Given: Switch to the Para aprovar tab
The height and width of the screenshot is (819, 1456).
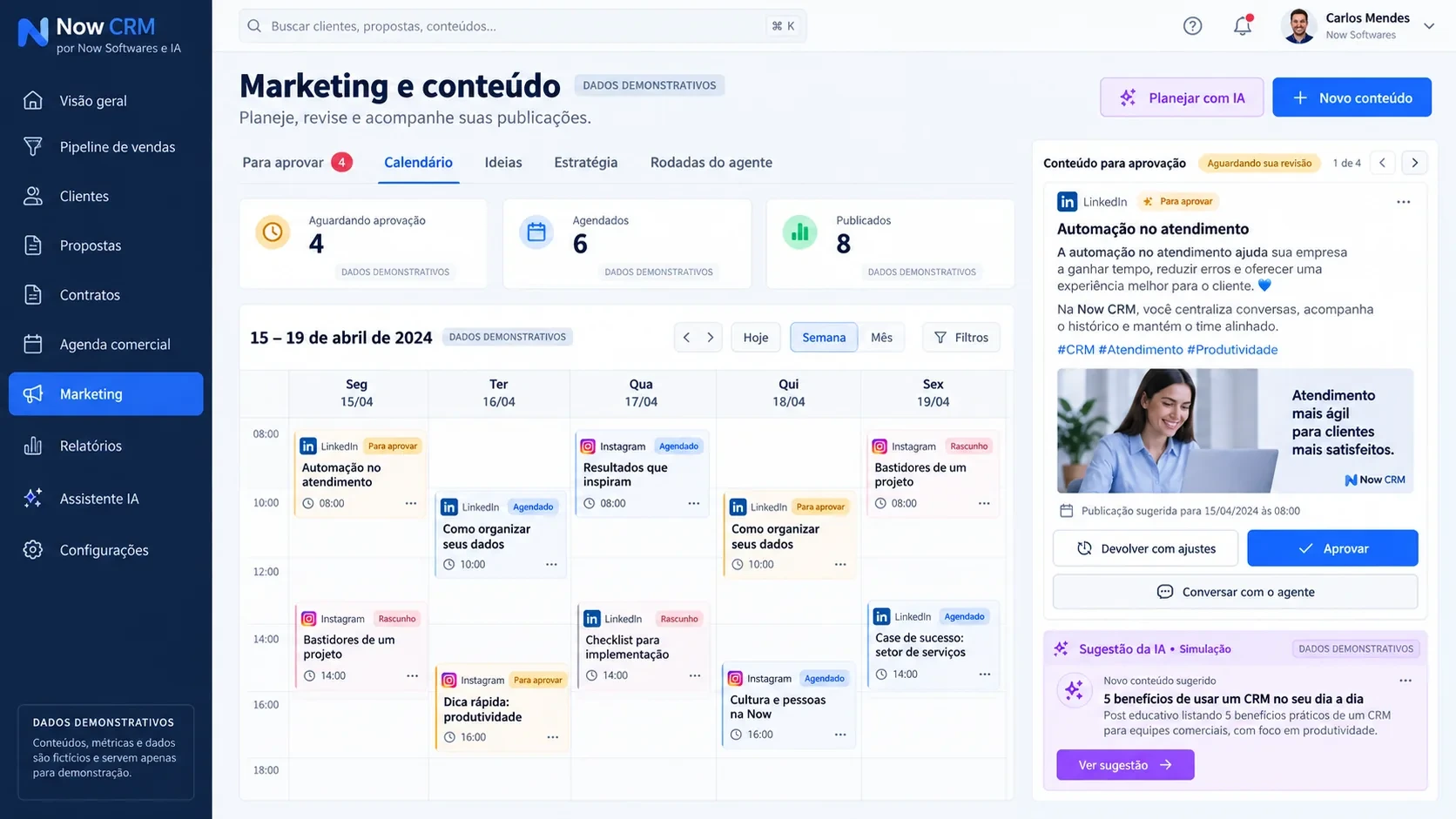Looking at the screenshot, I should [x=297, y=162].
